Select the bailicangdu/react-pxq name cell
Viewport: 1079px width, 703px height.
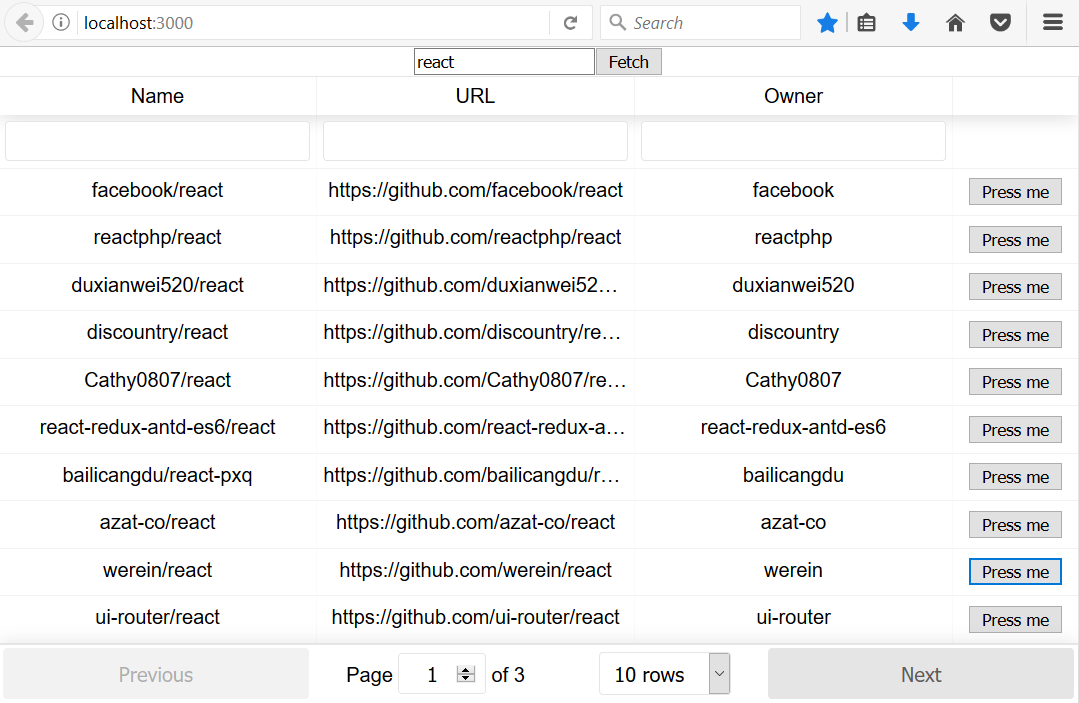coord(158,475)
